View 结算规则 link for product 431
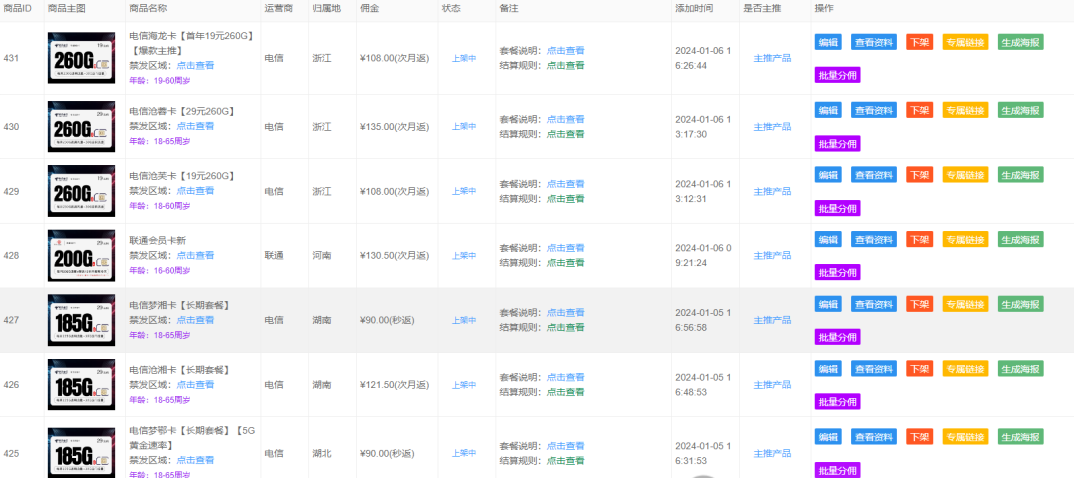 [x=566, y=66]
